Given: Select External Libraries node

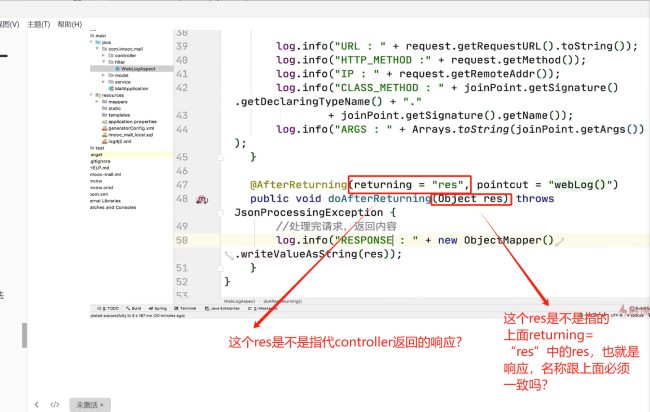Looking at the screenshot, I should point(105,201).
